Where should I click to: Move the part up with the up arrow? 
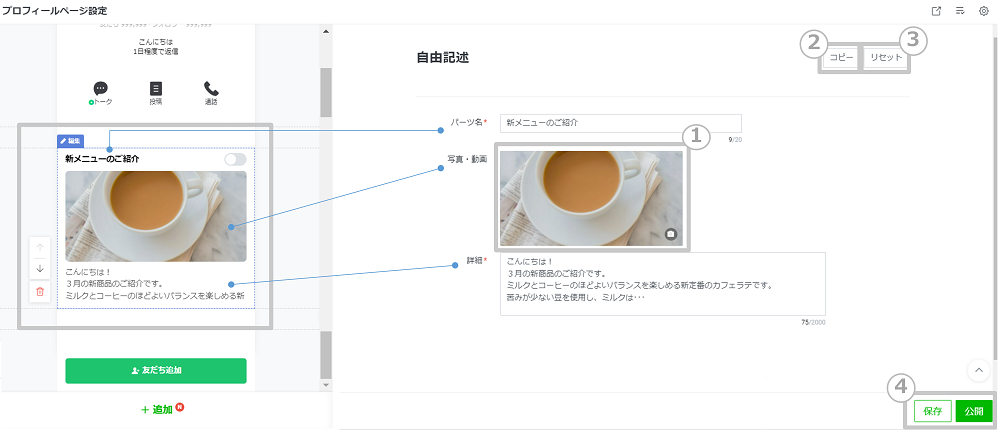click(40, 247)
